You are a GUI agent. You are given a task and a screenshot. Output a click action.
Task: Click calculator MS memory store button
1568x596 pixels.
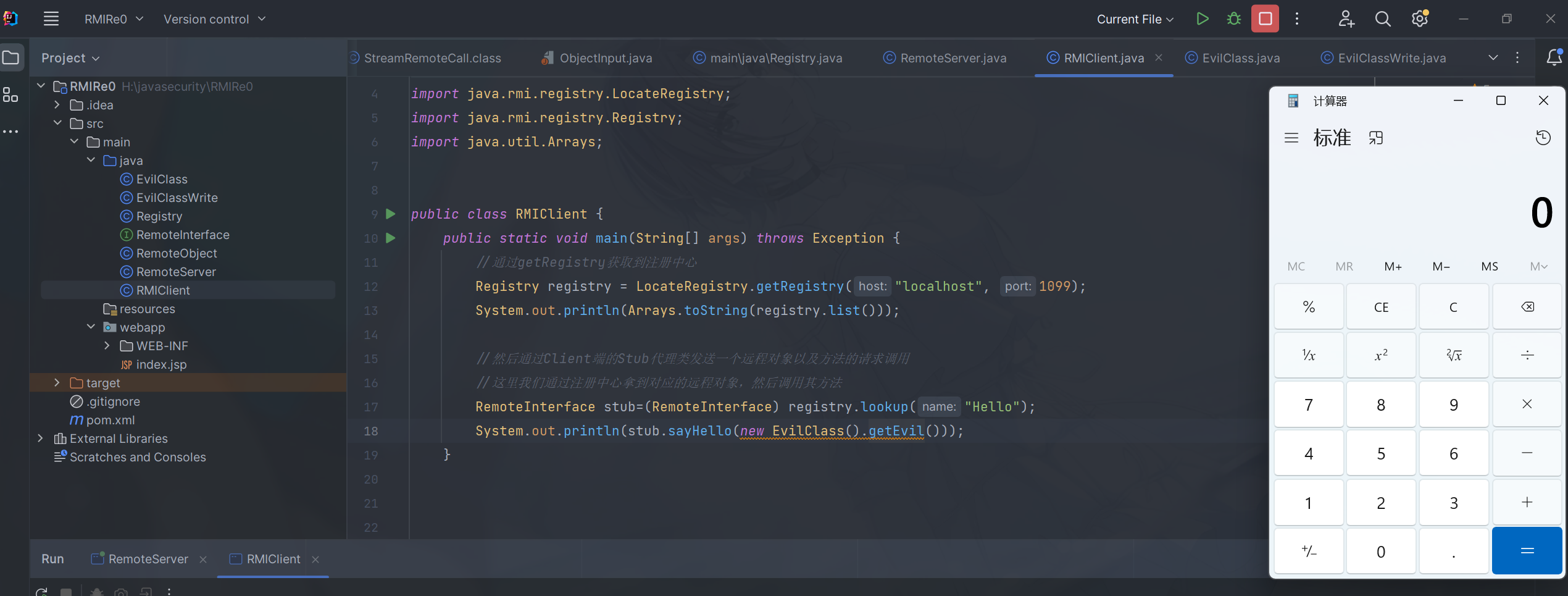click(1490, 267)
